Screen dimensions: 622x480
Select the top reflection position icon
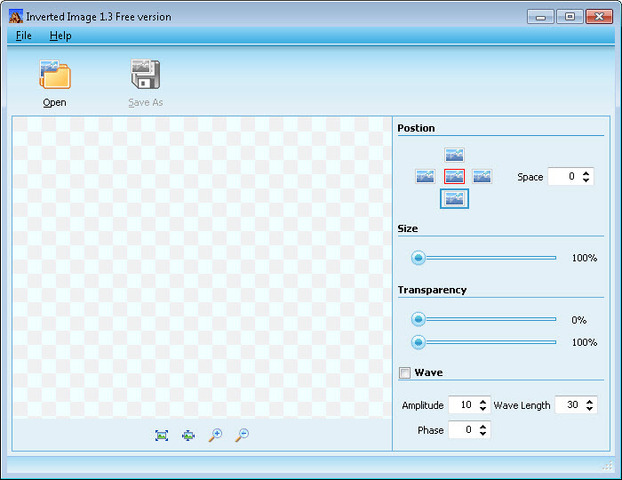coord(454,155)
